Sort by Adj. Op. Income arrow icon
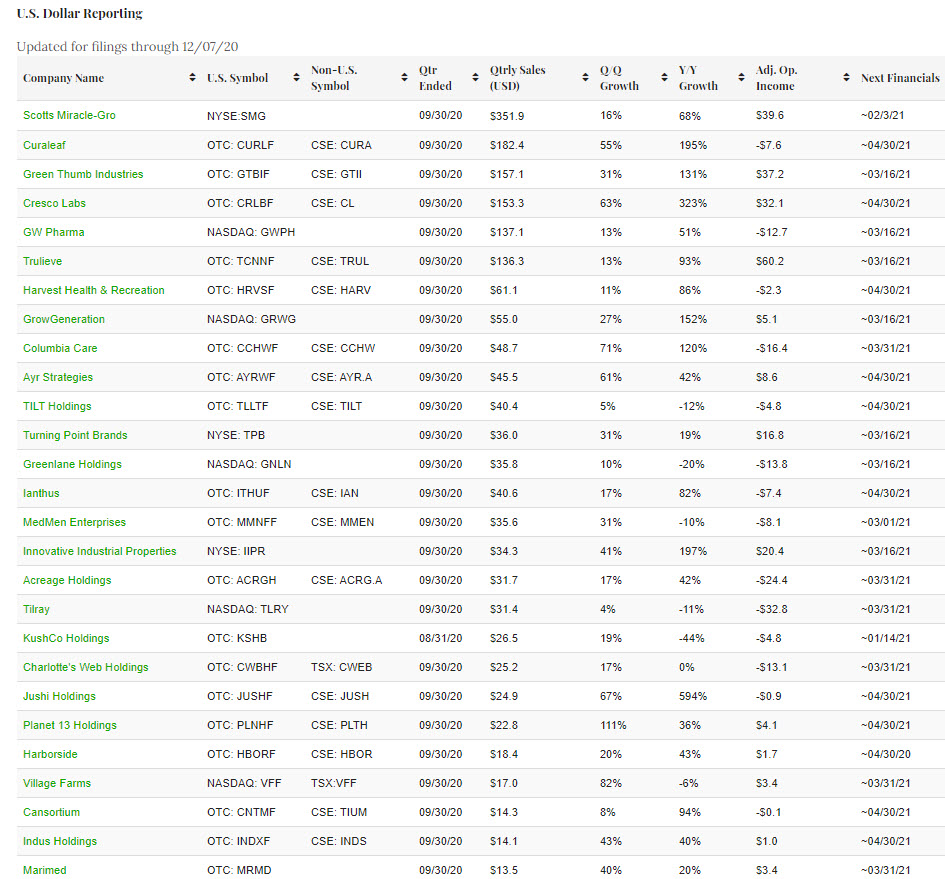The height and width of the screenshot is (879, 945). (x=845, y=78)
